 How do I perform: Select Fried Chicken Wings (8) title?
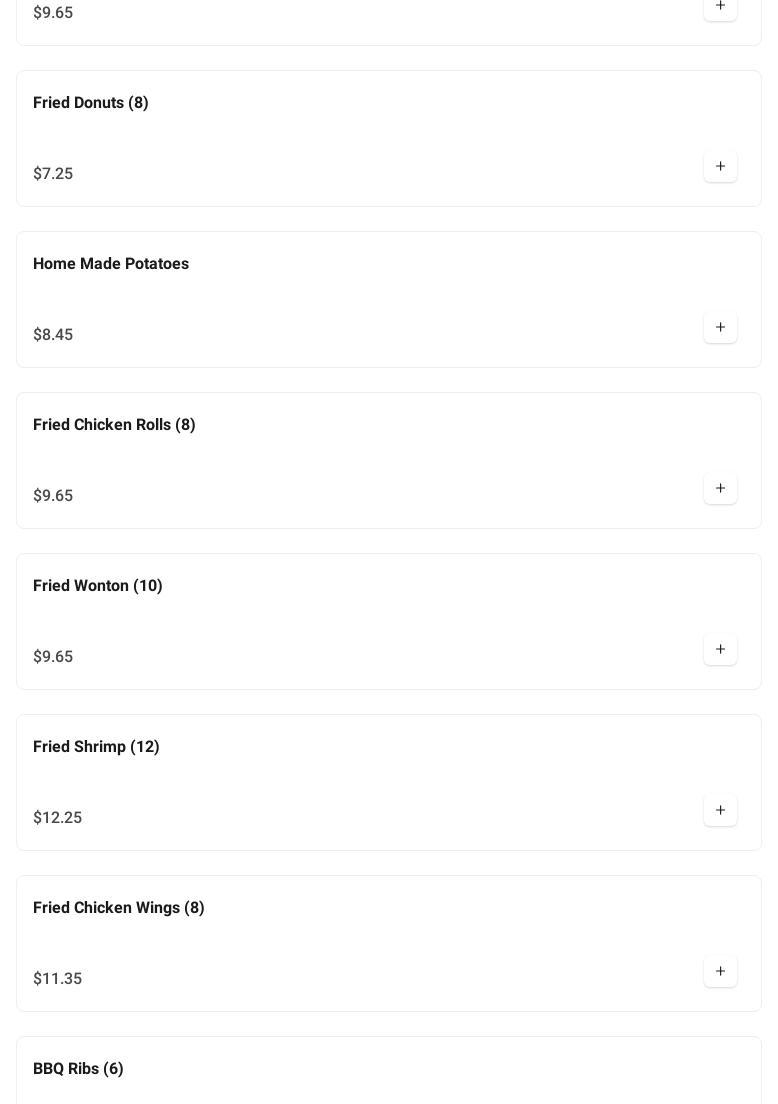point(119,908)
